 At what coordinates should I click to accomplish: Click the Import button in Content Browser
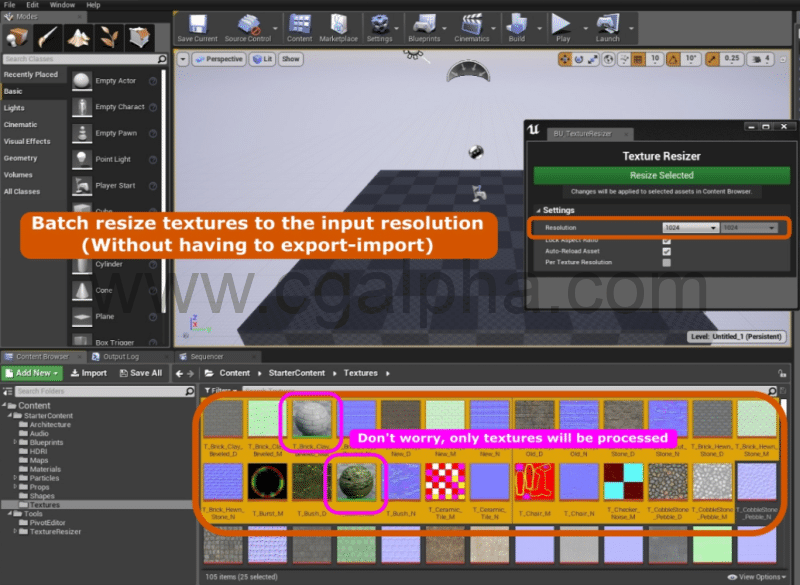point(90,372)
